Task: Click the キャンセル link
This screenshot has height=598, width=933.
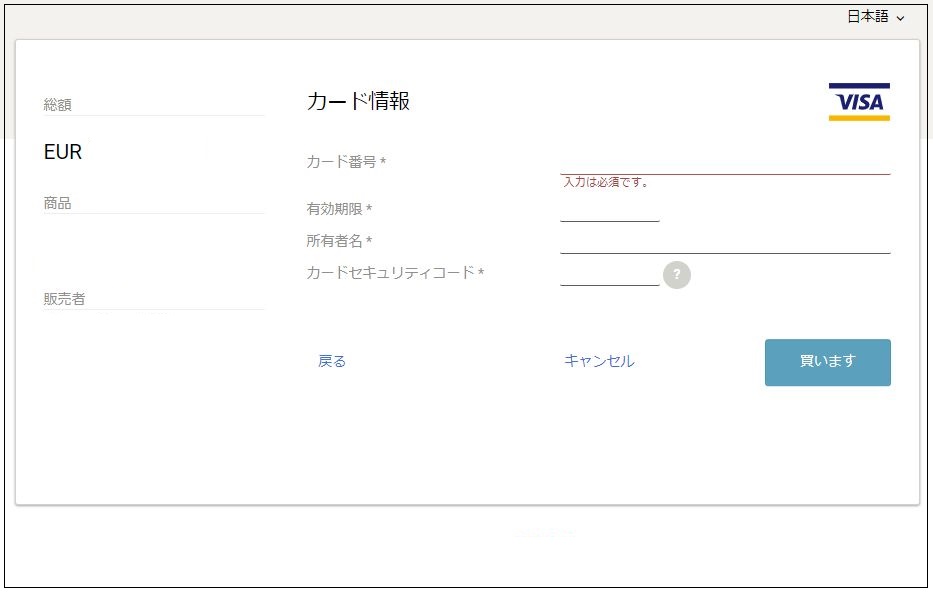Action: coord(599,361)
